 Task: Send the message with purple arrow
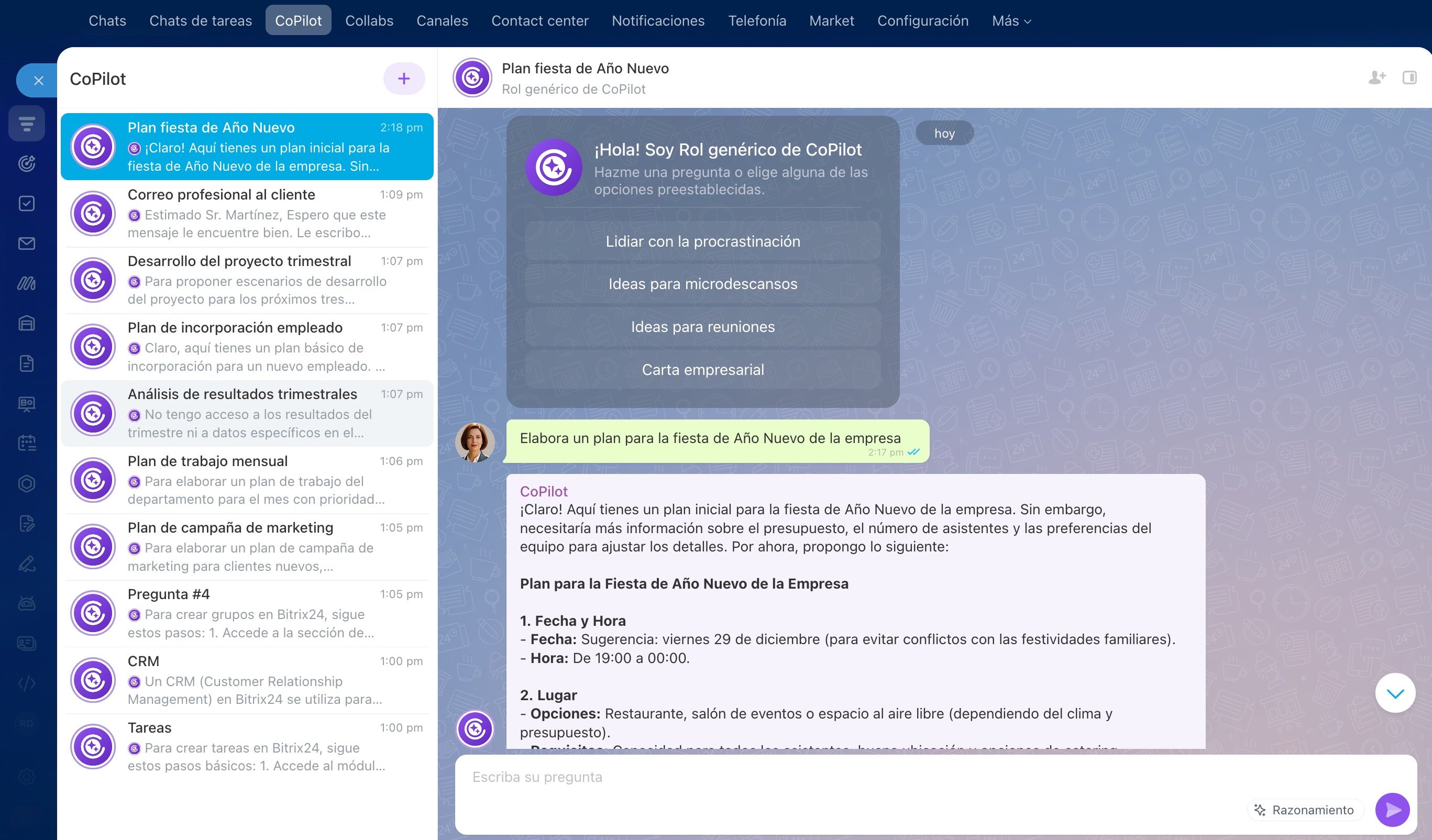1392,809
